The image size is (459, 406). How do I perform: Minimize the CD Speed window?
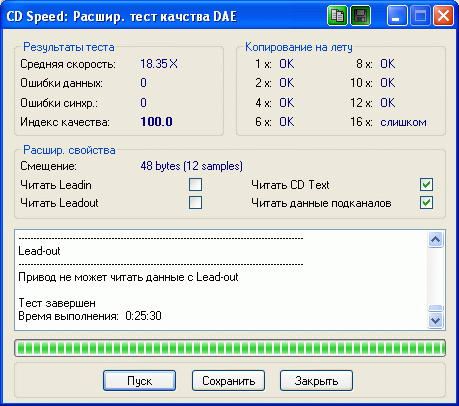[397, 16]
